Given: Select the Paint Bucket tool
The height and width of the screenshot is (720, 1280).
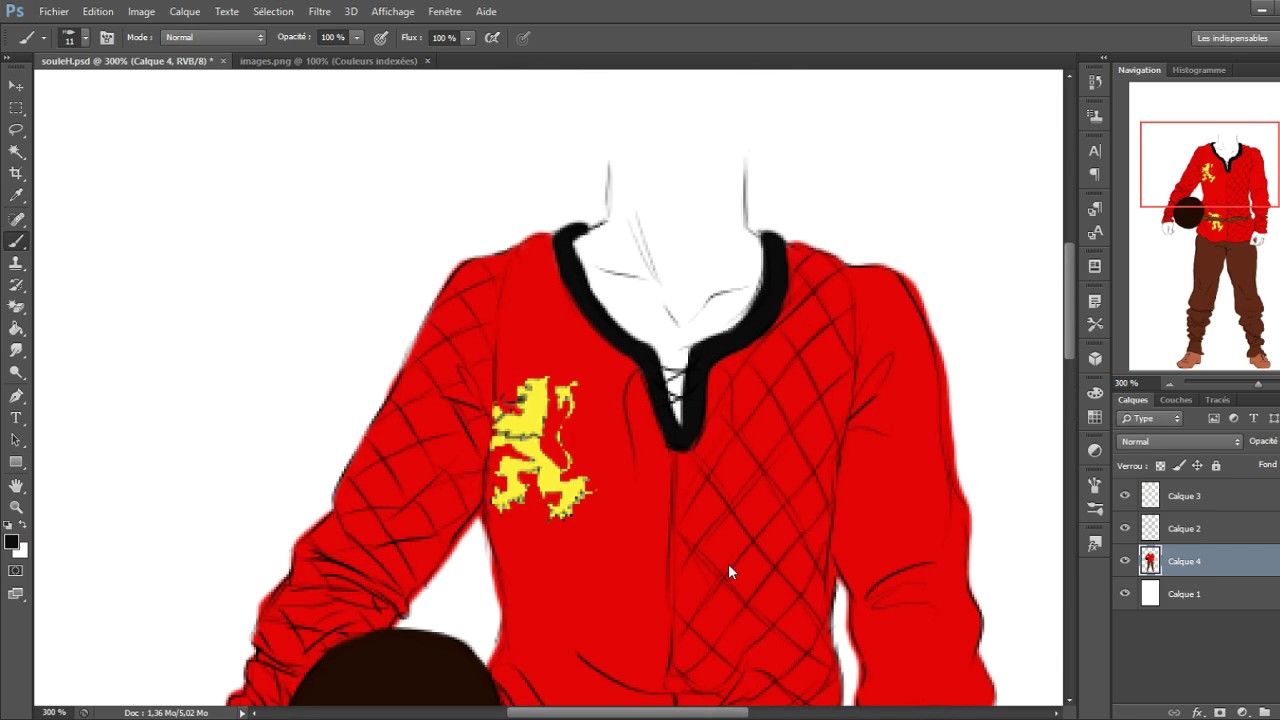Looking at the screenshot, I should coord(16,329).
